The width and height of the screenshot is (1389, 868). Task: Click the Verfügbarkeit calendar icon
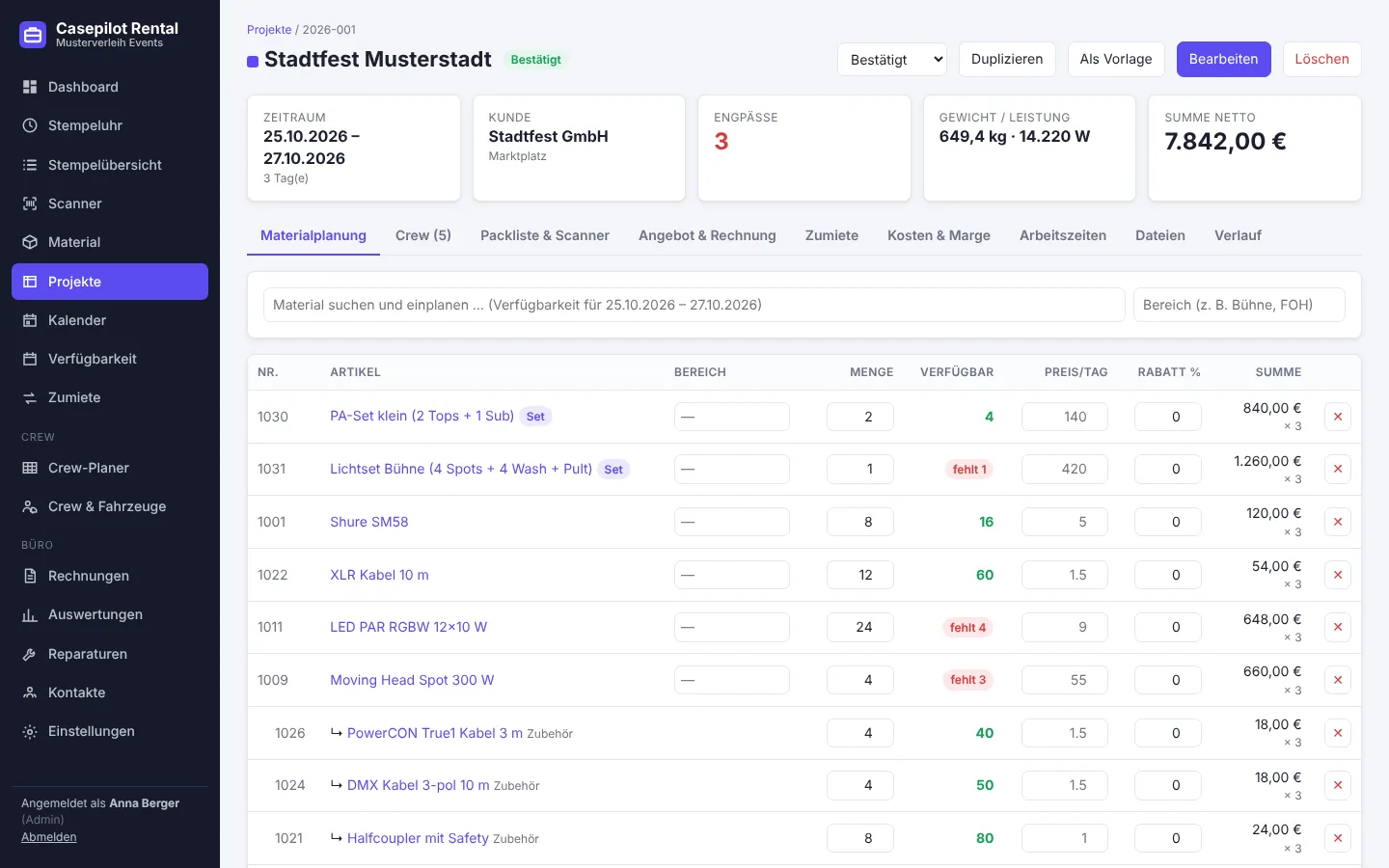[30, 359]
